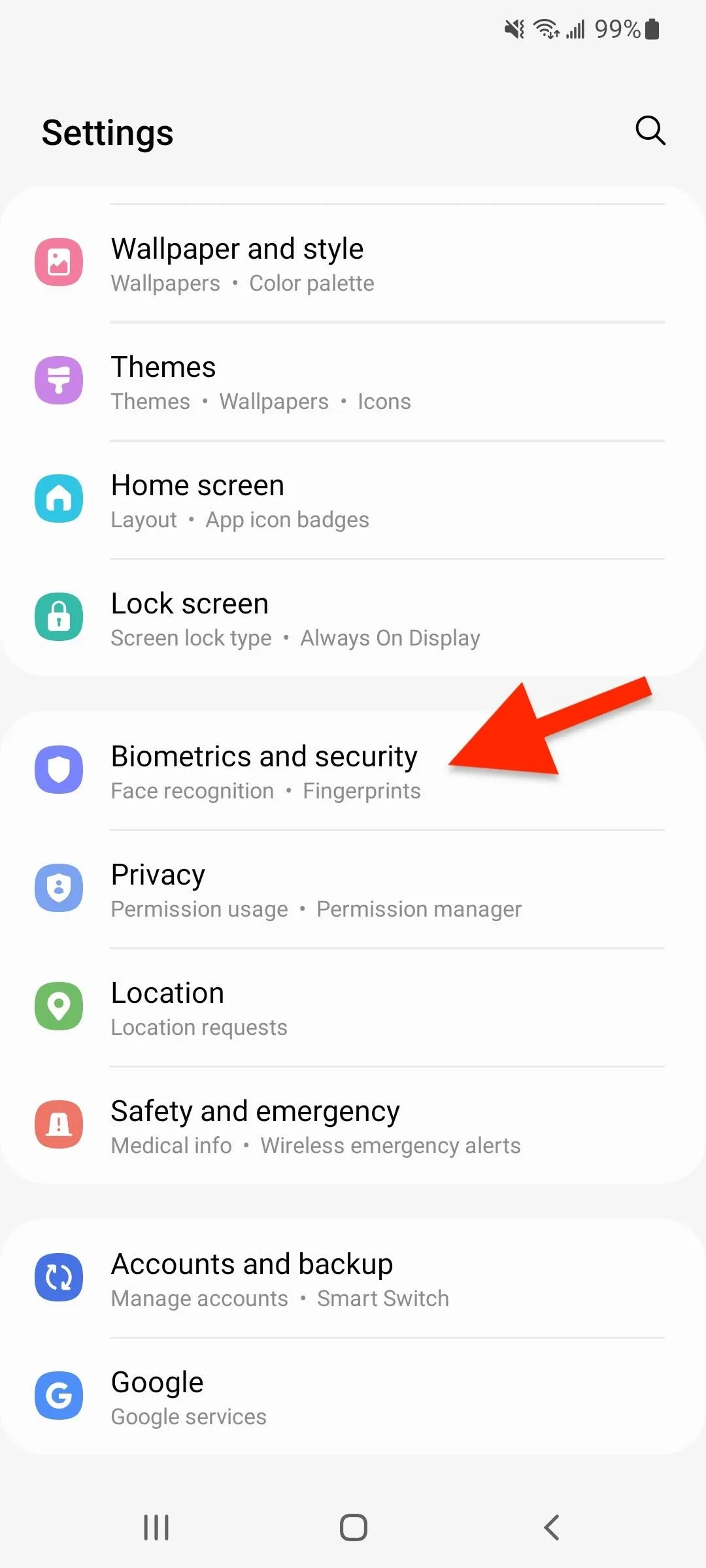
Task: Open Safety and emergency settings
Action: (353, 1126)
